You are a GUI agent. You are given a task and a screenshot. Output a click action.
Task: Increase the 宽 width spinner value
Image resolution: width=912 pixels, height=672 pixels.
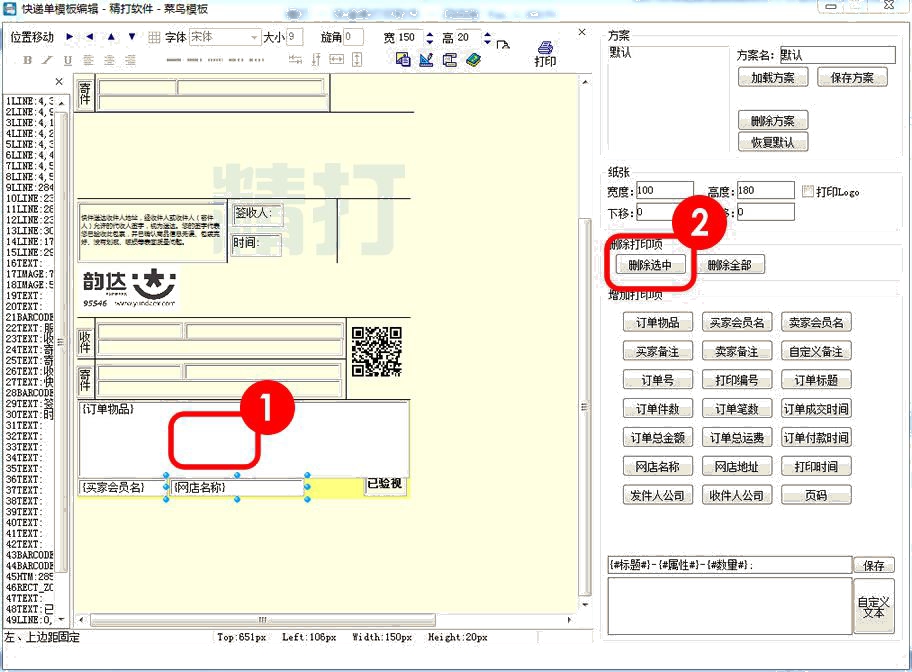[430, 33]
